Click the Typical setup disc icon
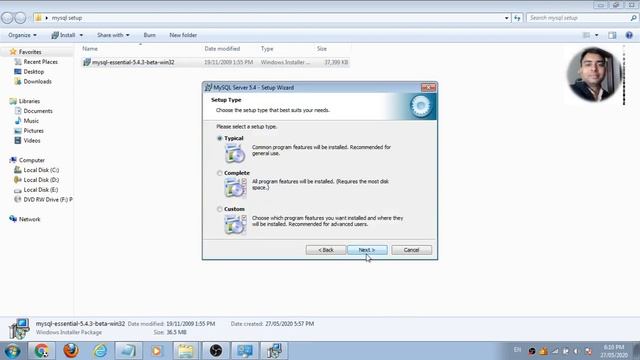Screen dimensions: 640x360 point(235,153)
